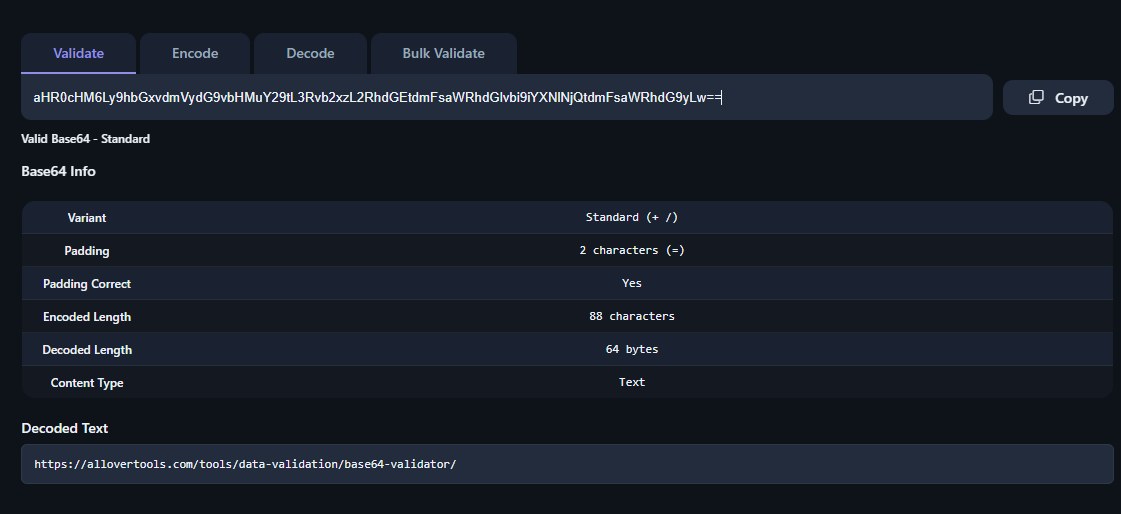Click the 'Base64 Info' heading
The image size is (1121, 514).
(x=59, y=172)
